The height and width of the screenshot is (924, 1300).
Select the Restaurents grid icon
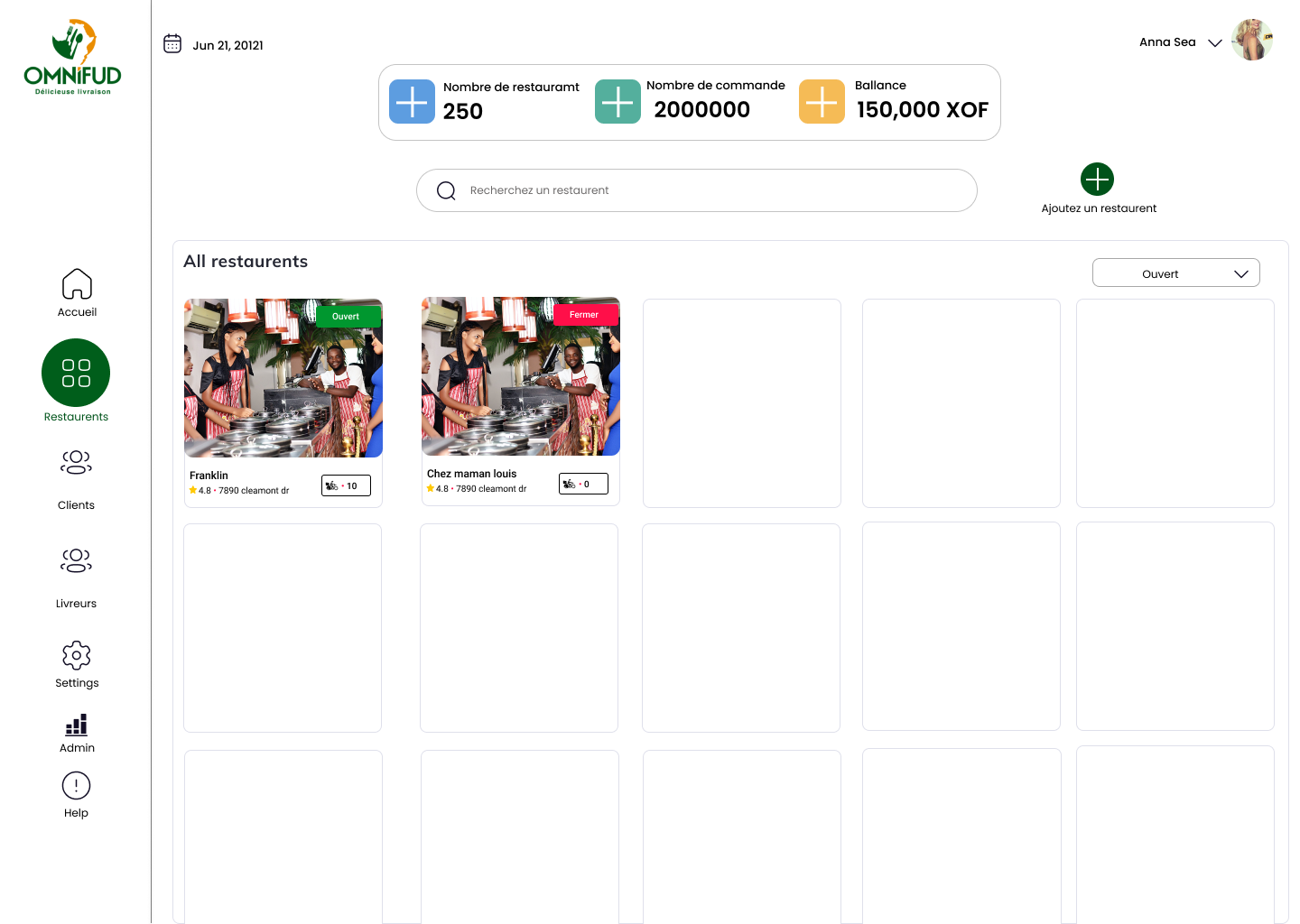click(x=76, y=373)
